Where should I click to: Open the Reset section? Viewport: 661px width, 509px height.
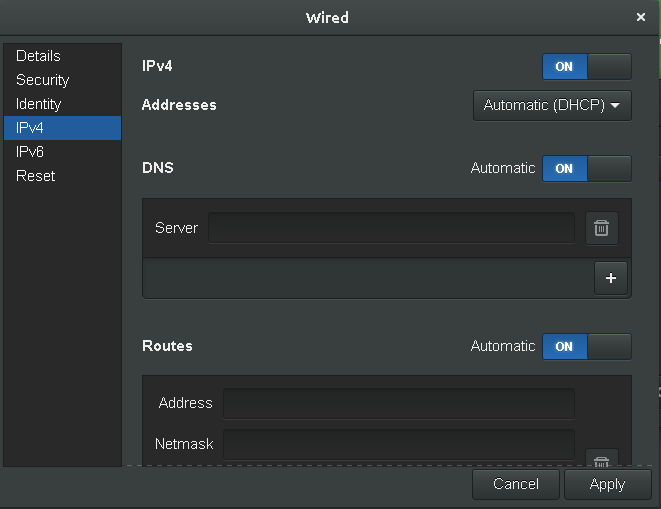pos(35,176)
